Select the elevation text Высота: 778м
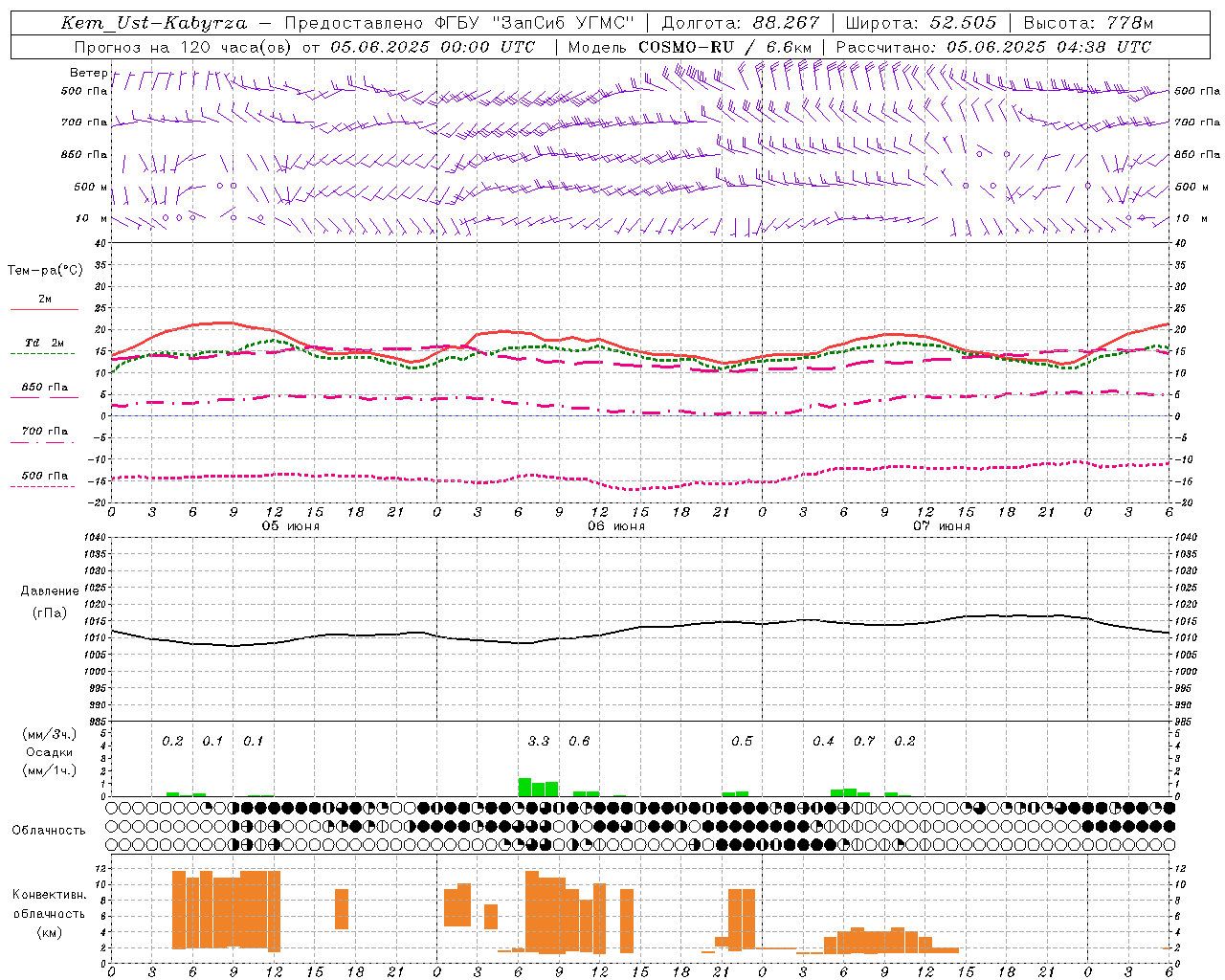 [x=1088, y=23]
